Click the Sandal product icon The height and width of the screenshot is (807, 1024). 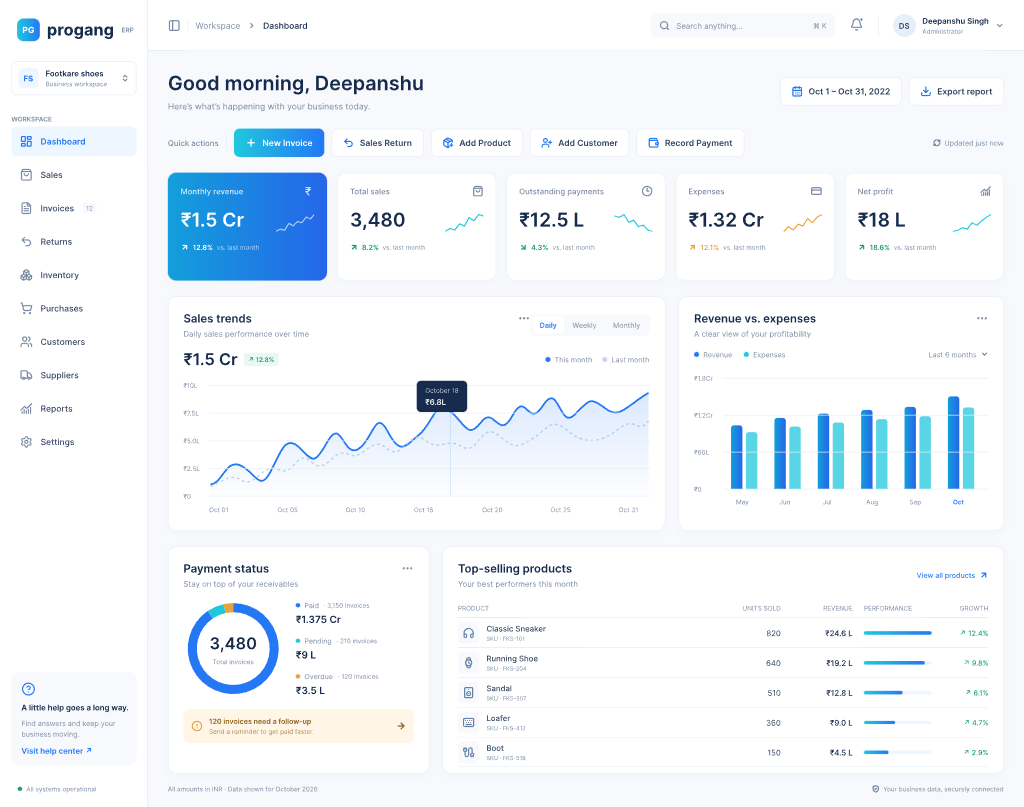[468, 693]
